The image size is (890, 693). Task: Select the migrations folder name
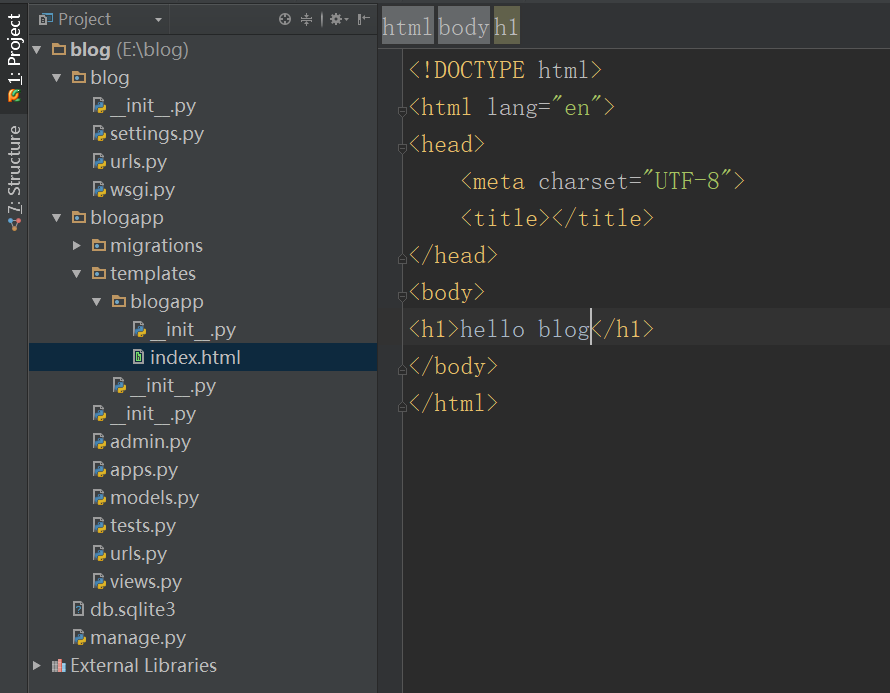point(157,246)
